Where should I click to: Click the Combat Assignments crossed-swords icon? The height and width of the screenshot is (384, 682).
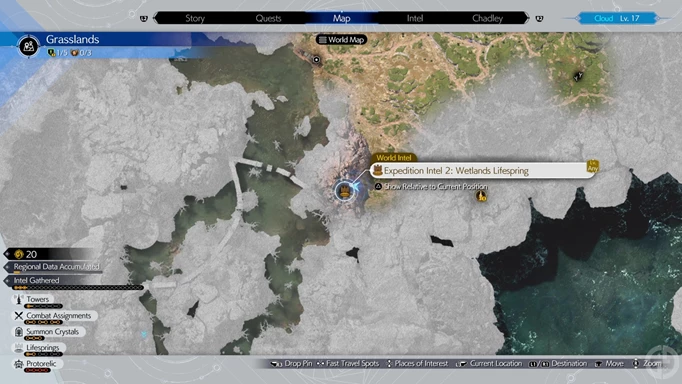(19, 316)
